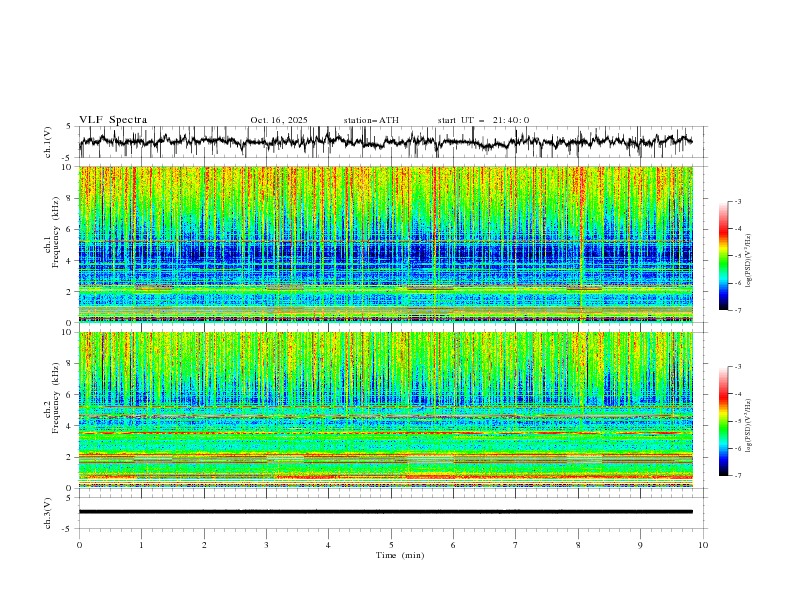Click the 'start UT = 21:40:0' text
The image size is (792, 612).
pos(483,120)
